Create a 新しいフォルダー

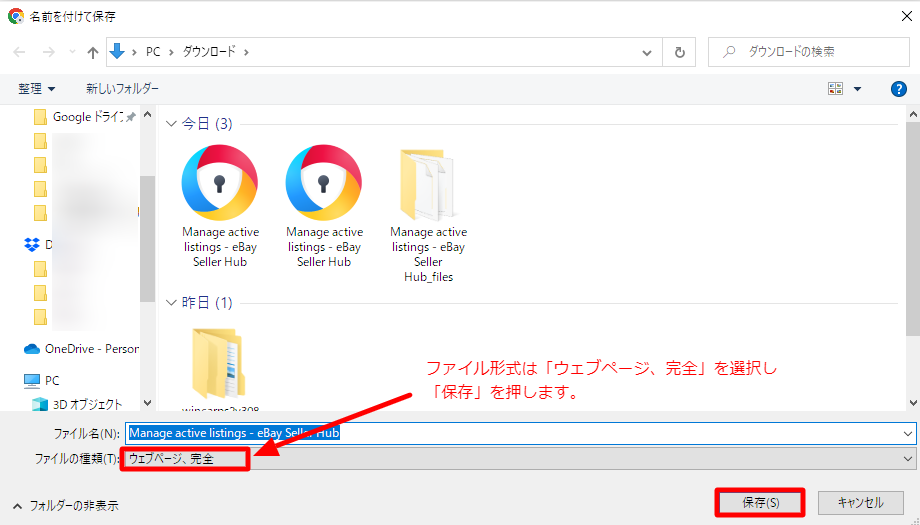[123, 89]
